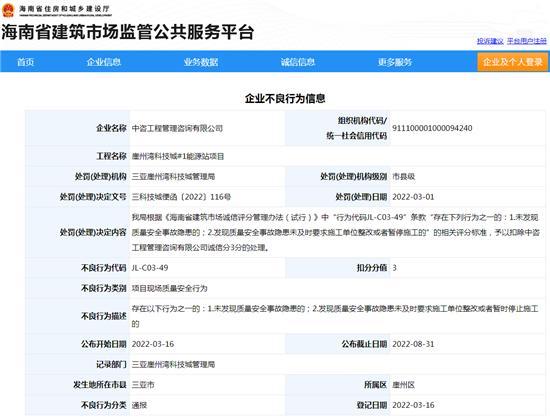The height and width of the screenshot is (417, 550).
Task: Select credit code 911100001000094240
Action: point(432,128)
